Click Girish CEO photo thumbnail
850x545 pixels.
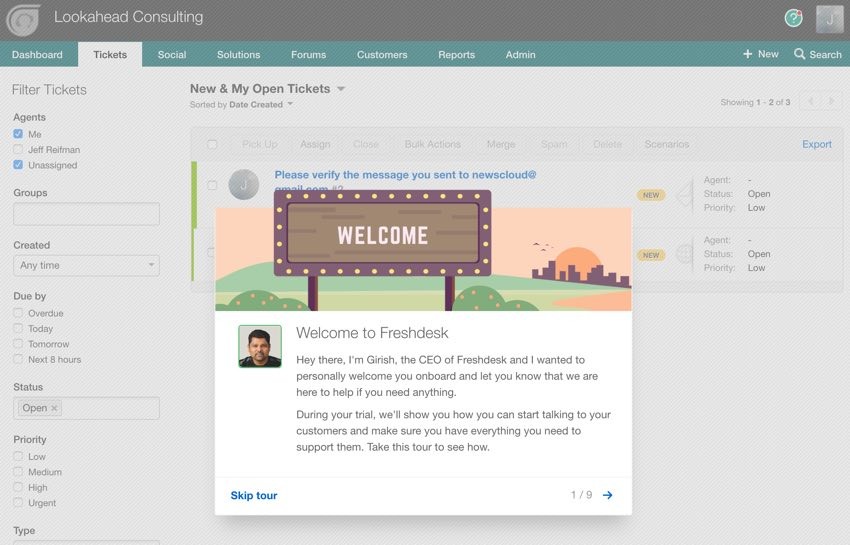[x=260, y=347]
